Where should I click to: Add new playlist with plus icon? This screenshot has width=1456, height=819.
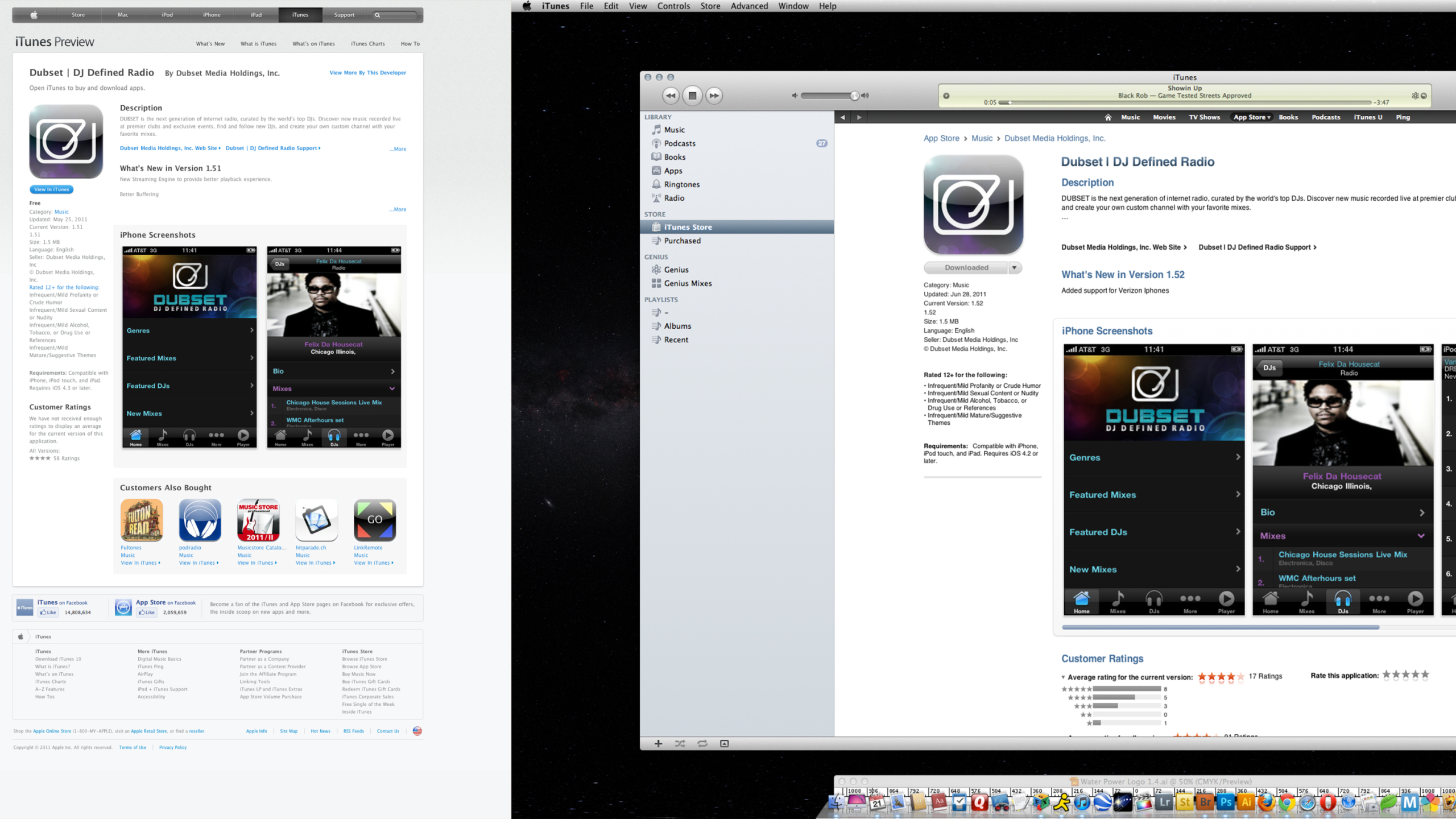(x=658, y=743)
